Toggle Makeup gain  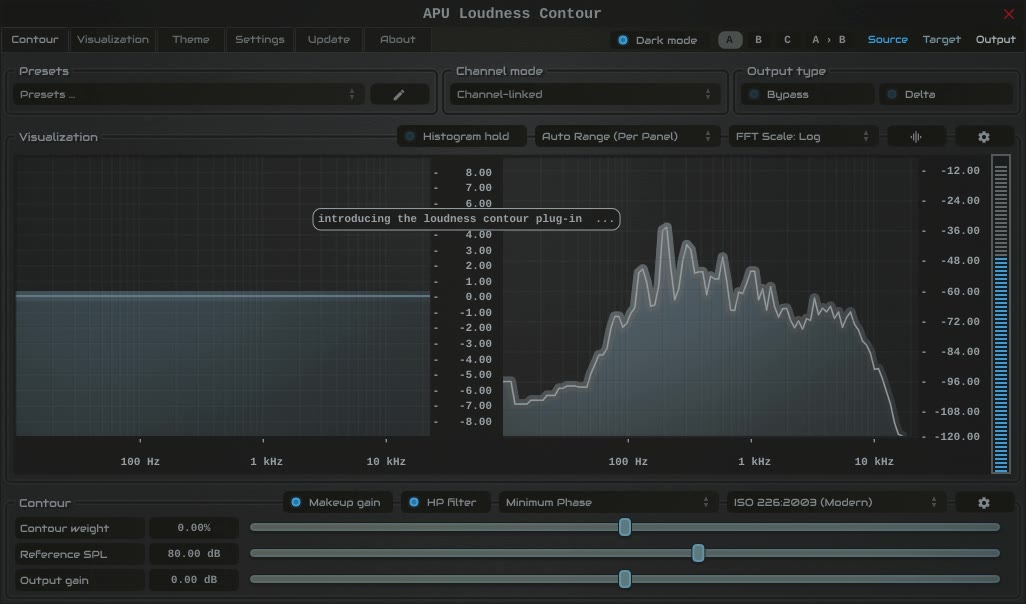click(x=338, y=503)
